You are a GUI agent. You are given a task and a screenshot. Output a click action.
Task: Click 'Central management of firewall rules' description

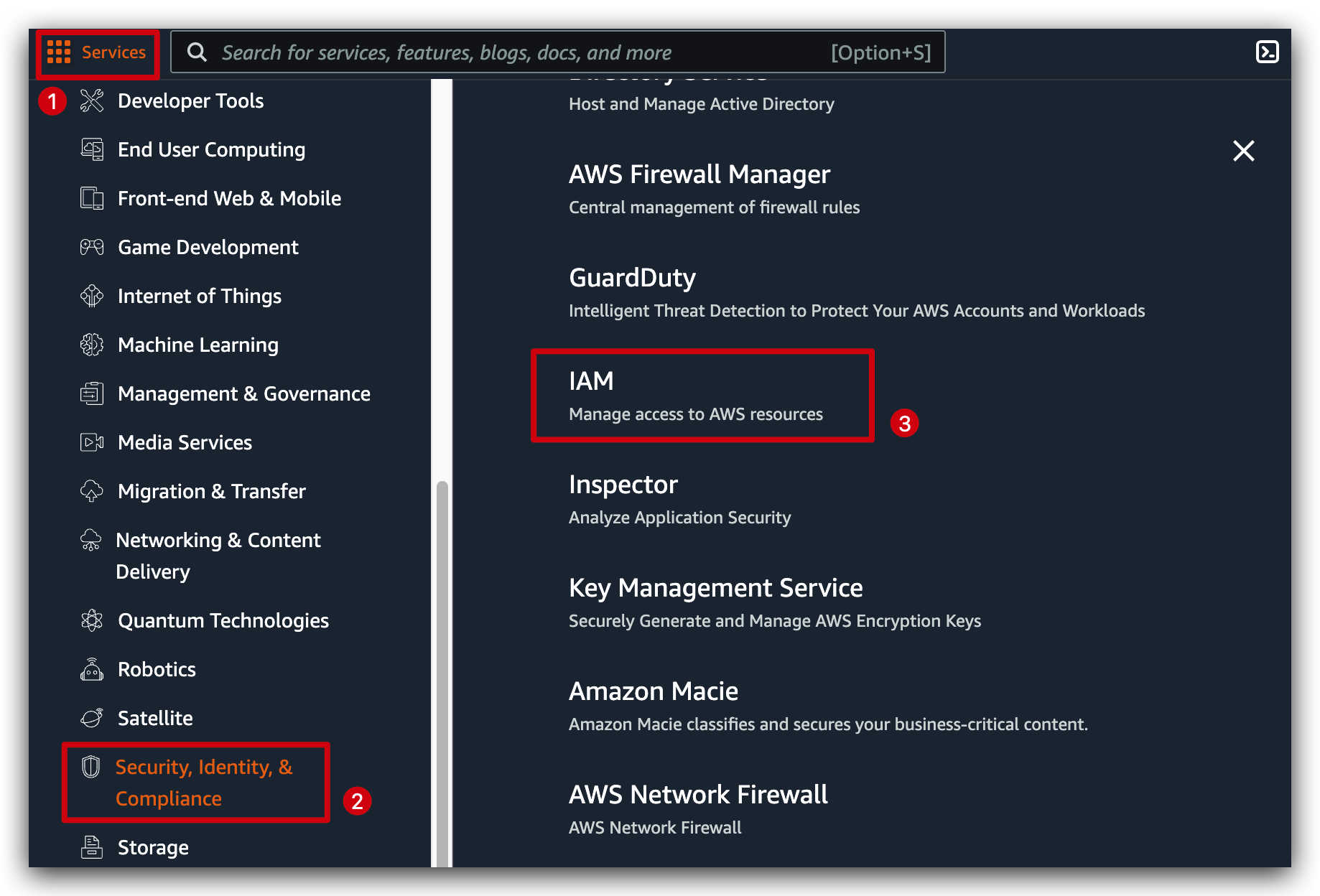tap(715, 207)
